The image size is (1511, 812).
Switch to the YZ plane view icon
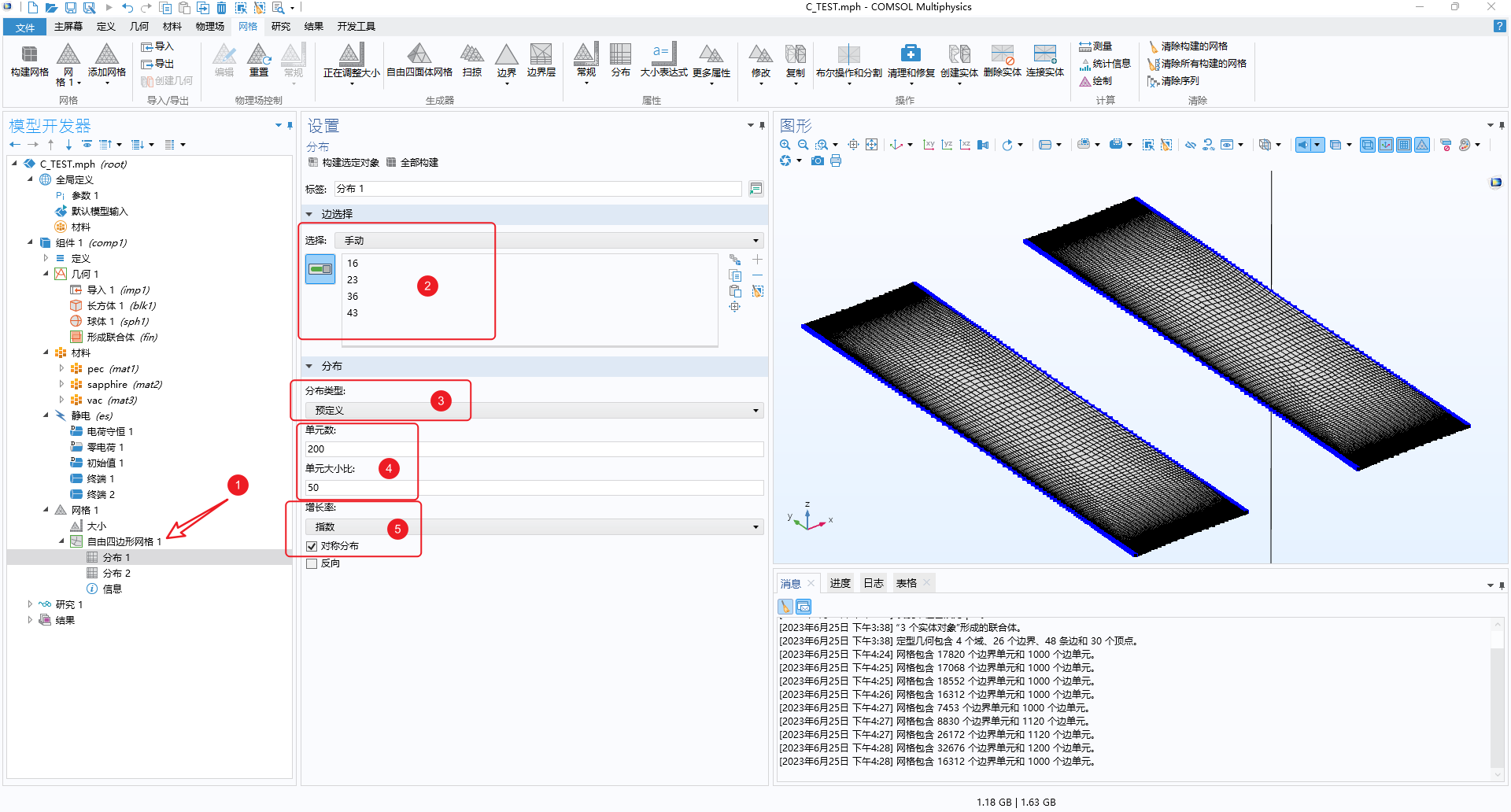947,145
